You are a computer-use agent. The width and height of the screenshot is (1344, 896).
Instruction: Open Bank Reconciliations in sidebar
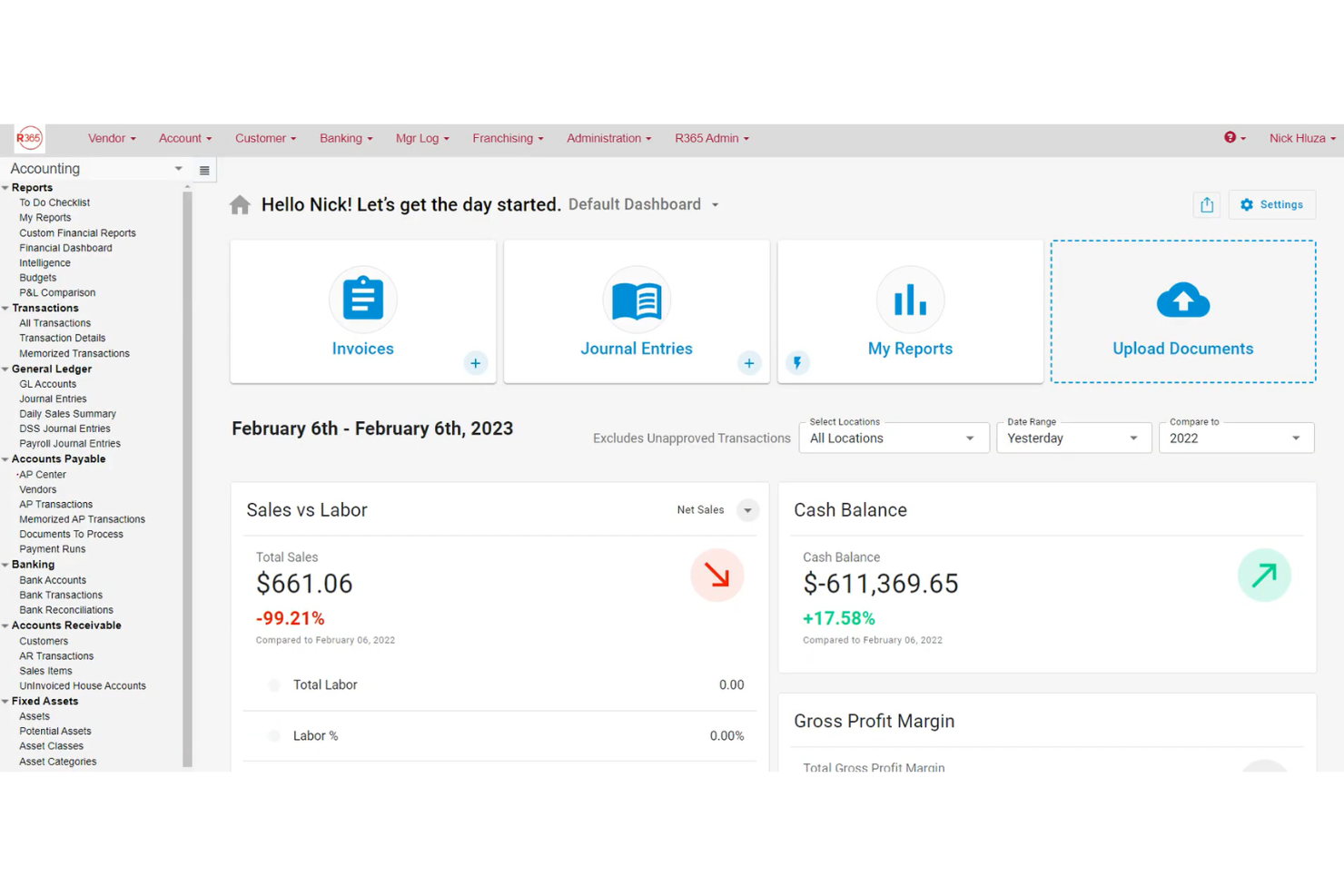coord(66,610)
